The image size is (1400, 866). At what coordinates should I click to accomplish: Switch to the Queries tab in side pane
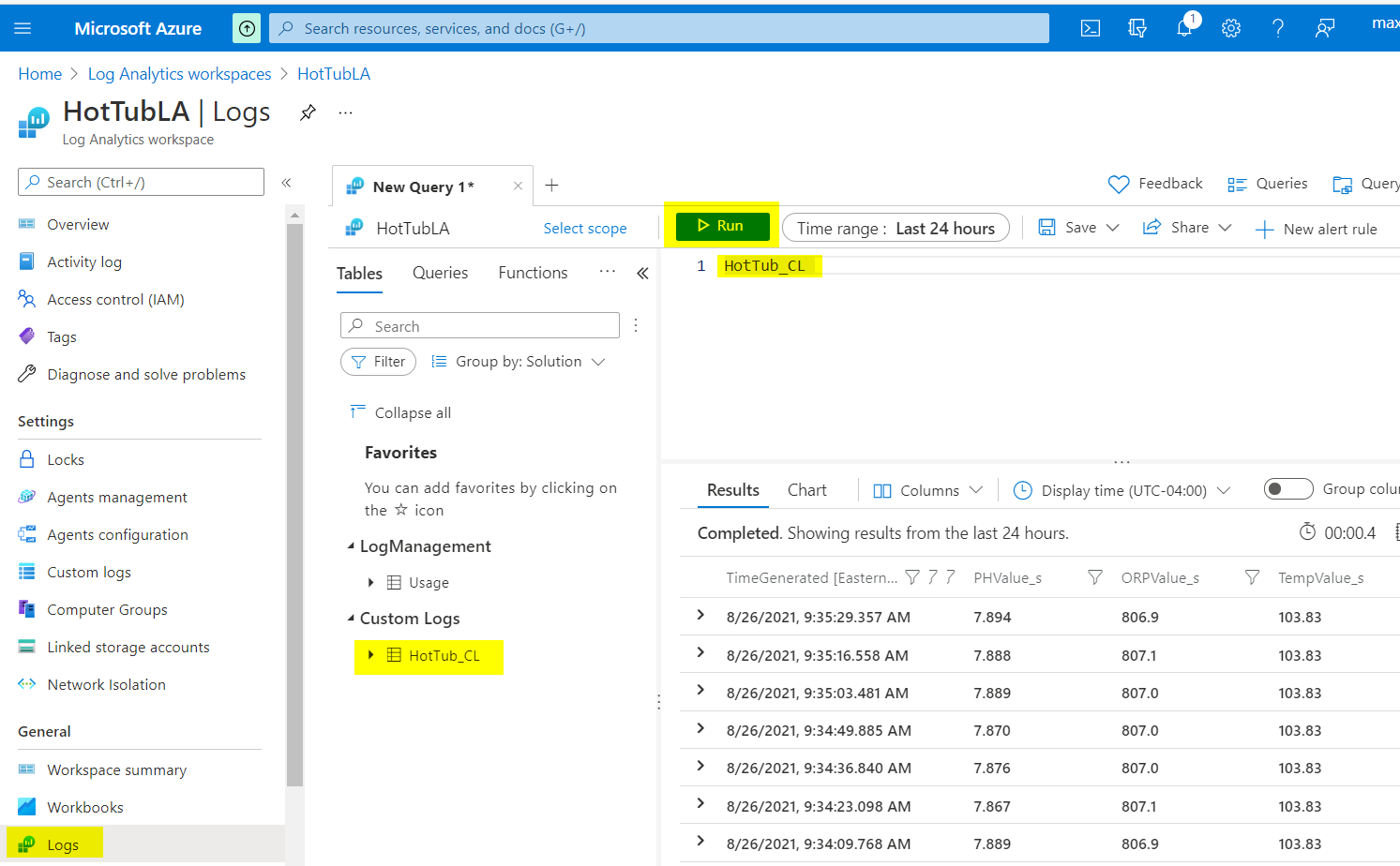click(441, 273)
